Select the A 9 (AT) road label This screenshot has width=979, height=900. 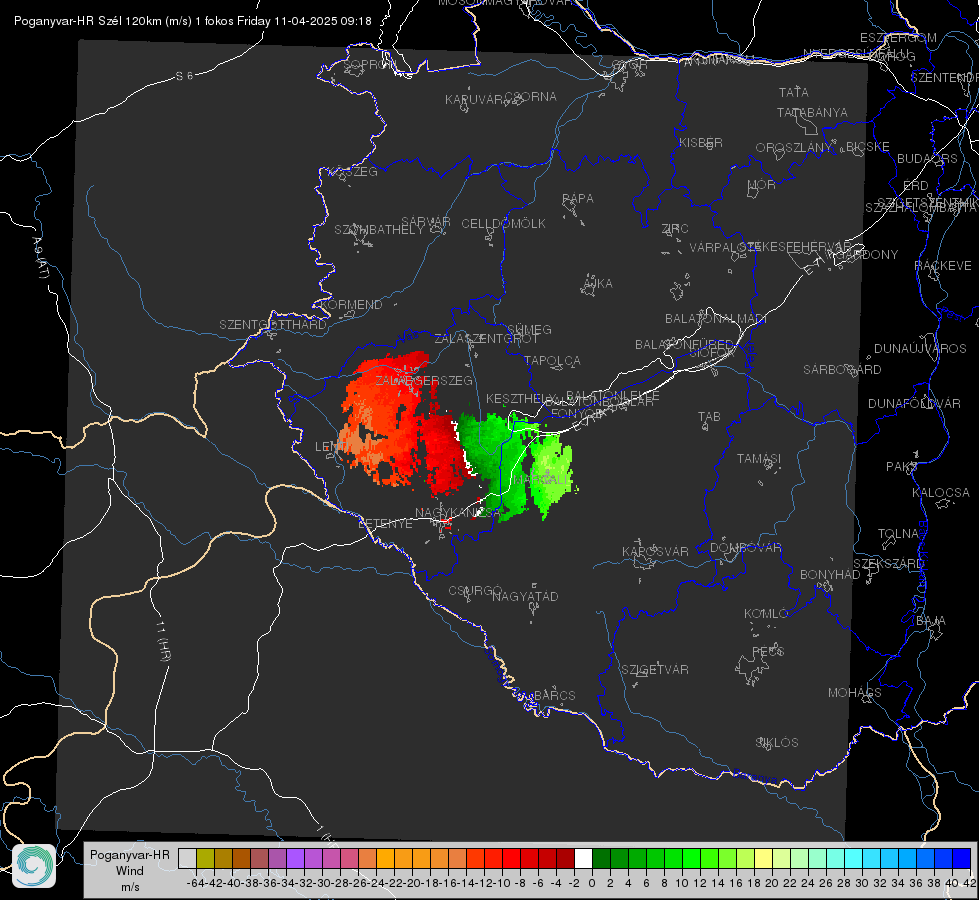(x=41, y=258)
